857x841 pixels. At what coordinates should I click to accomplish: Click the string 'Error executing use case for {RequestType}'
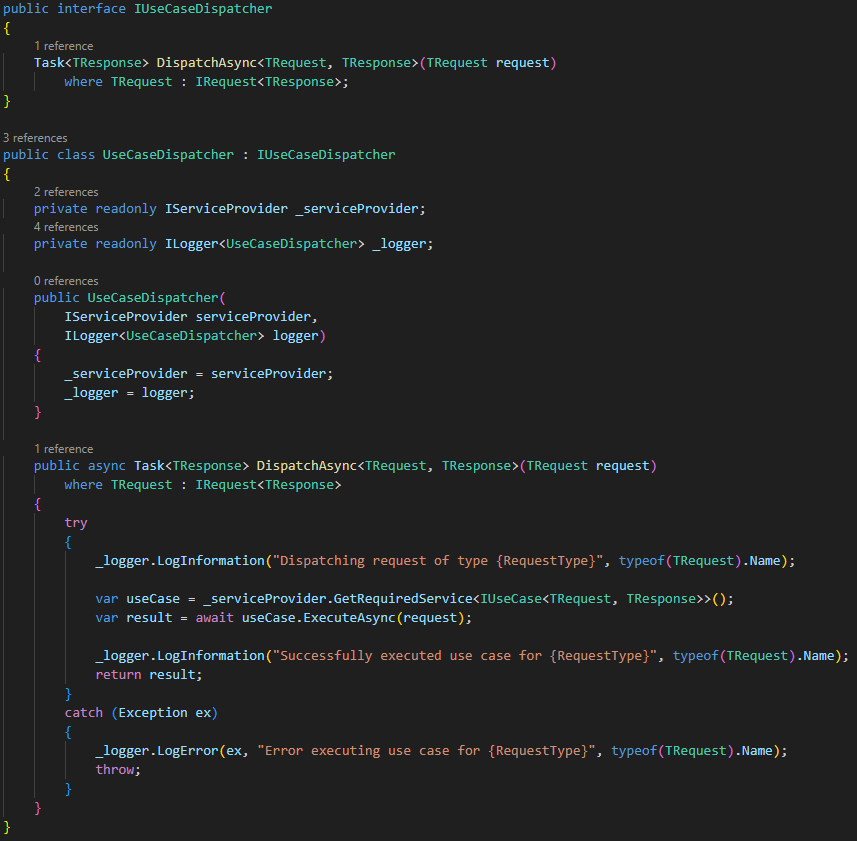tap(426, 751)
